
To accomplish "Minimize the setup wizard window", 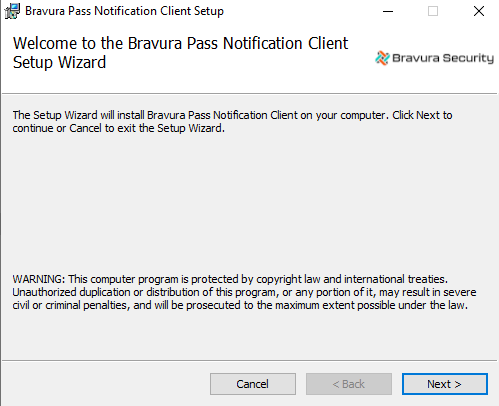I will tap(388, 11).
